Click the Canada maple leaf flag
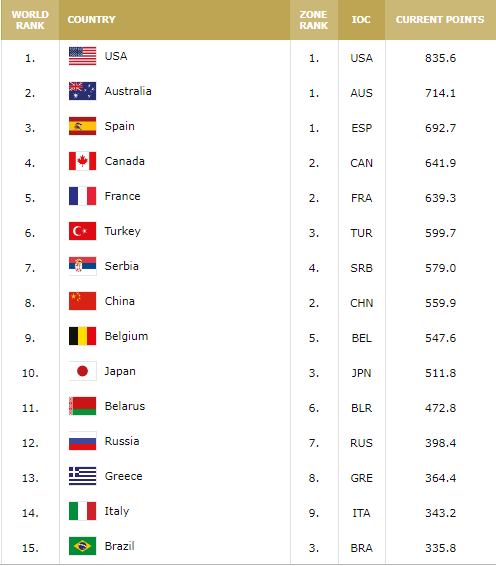This screenshot has height=566, width=496. click(x=82, y=161)
